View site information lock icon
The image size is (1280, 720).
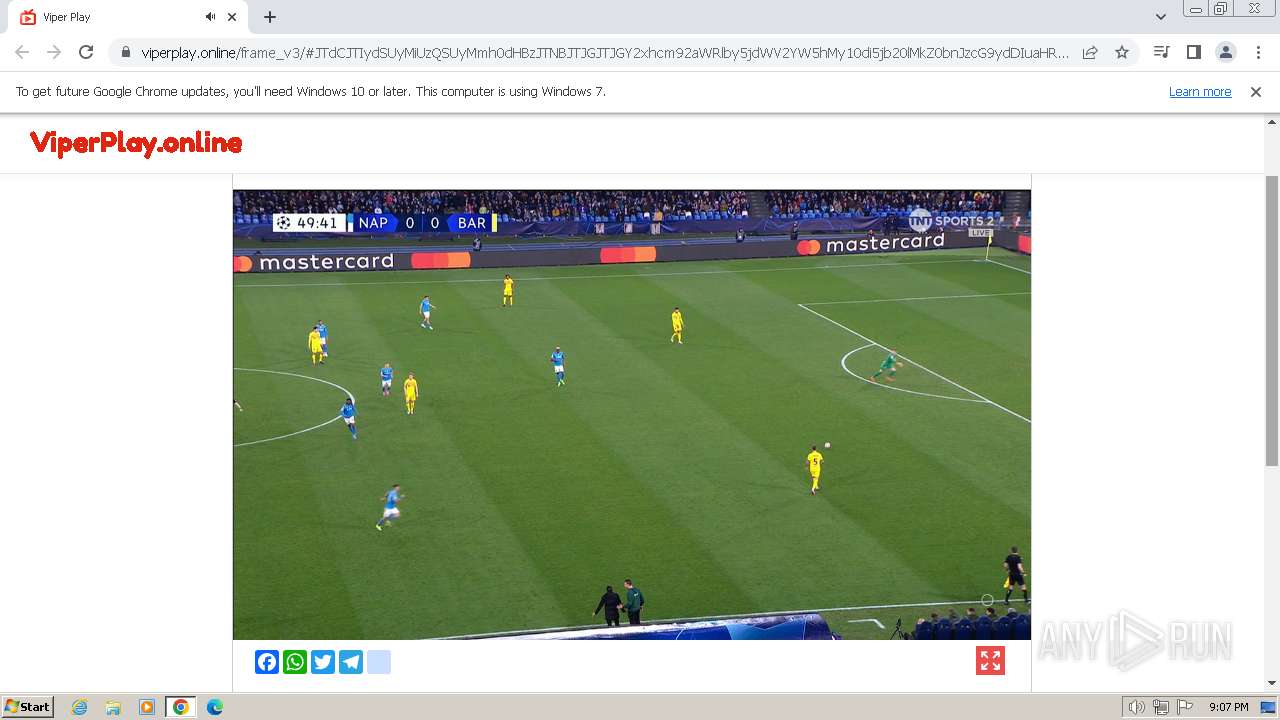[125, 52]
